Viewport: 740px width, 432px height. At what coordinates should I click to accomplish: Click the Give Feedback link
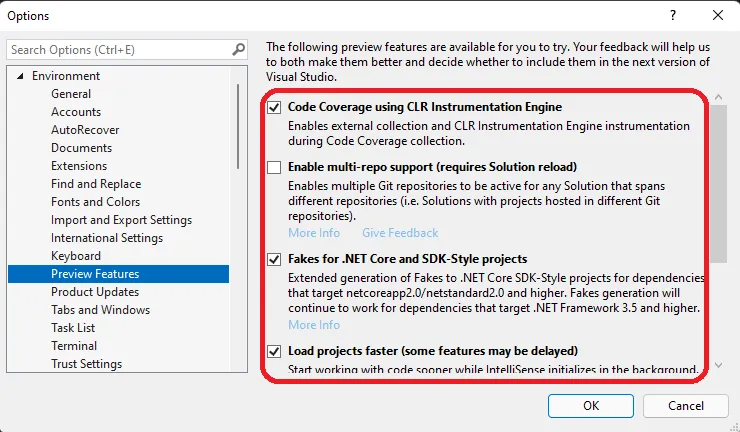[x=400, y=233]
